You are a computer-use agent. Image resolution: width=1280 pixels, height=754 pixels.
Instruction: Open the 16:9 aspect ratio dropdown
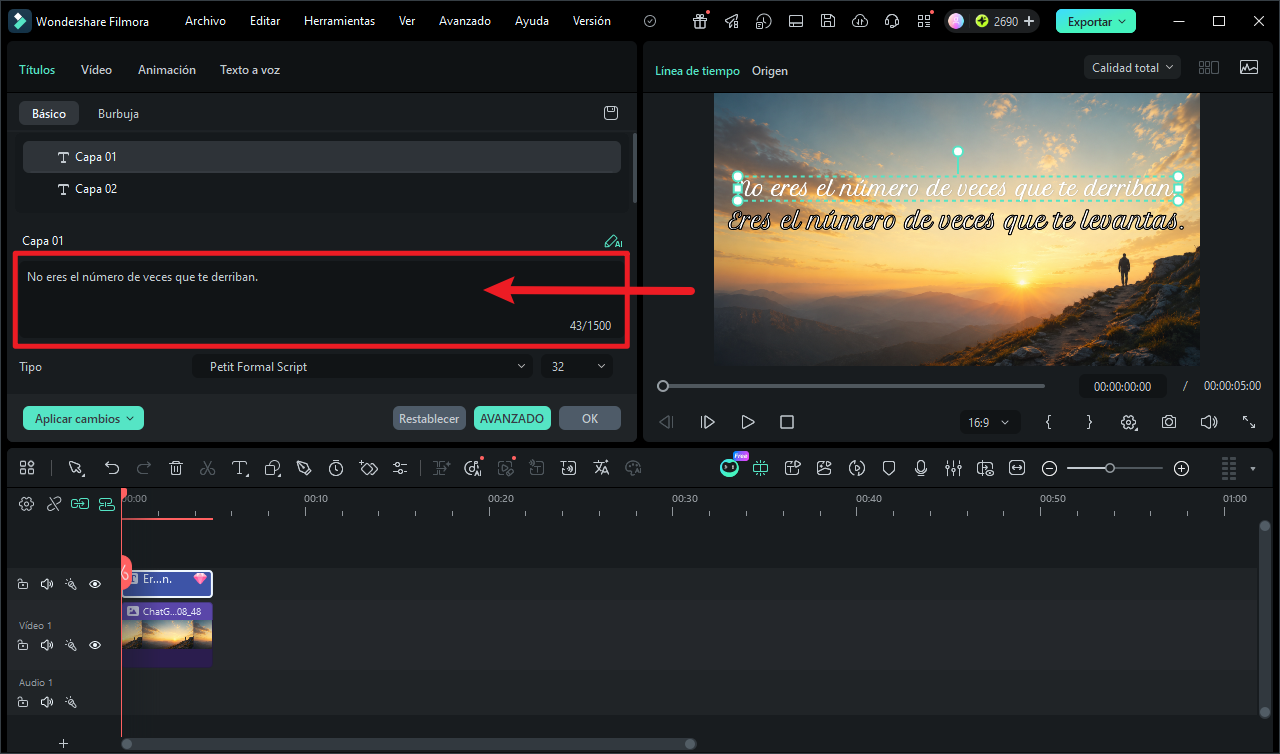[990, 423]
